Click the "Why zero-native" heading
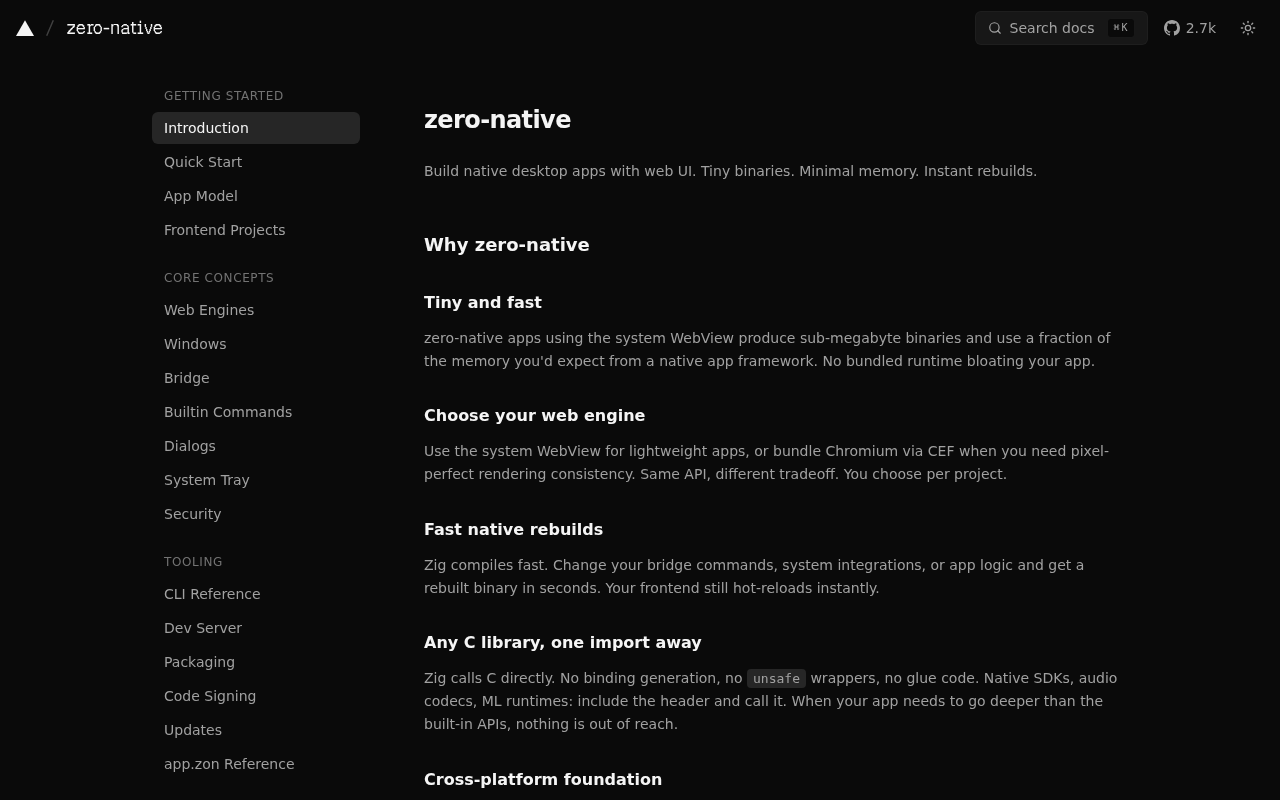Image resolution: width=1280 pixels, height=800 pixels. click(507, 245)
